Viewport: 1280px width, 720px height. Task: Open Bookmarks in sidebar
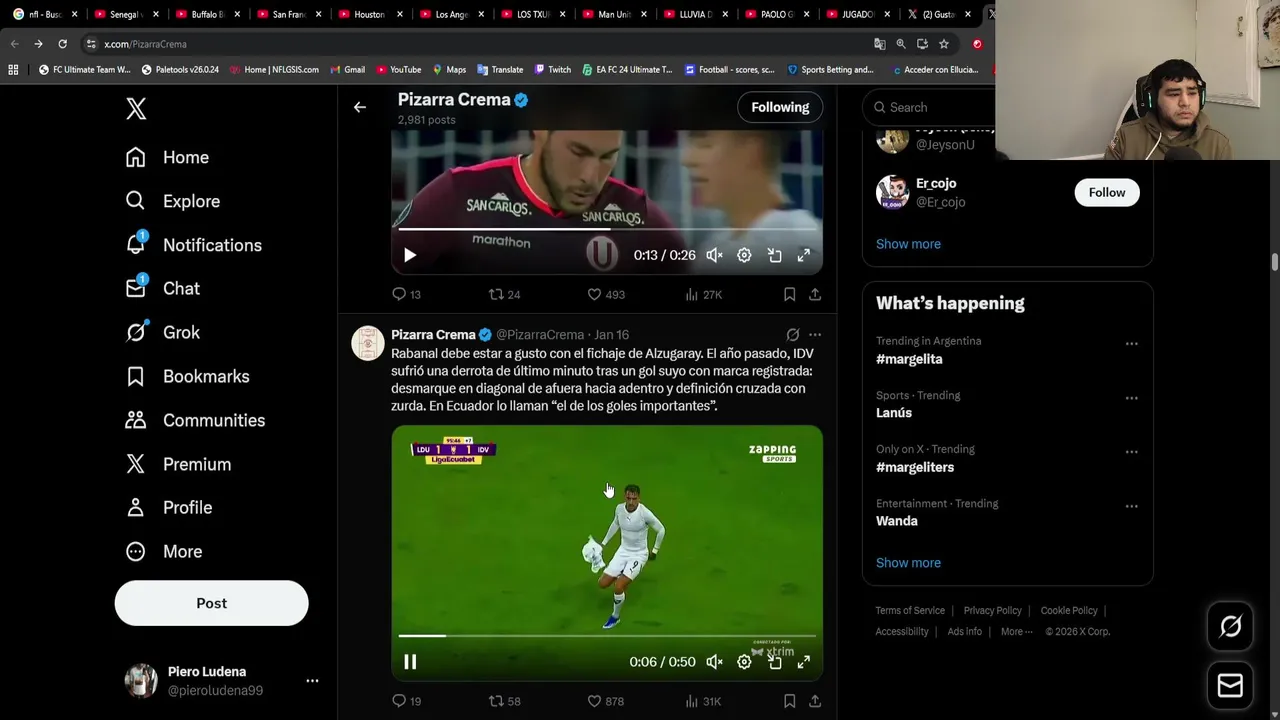click(187, 376)
